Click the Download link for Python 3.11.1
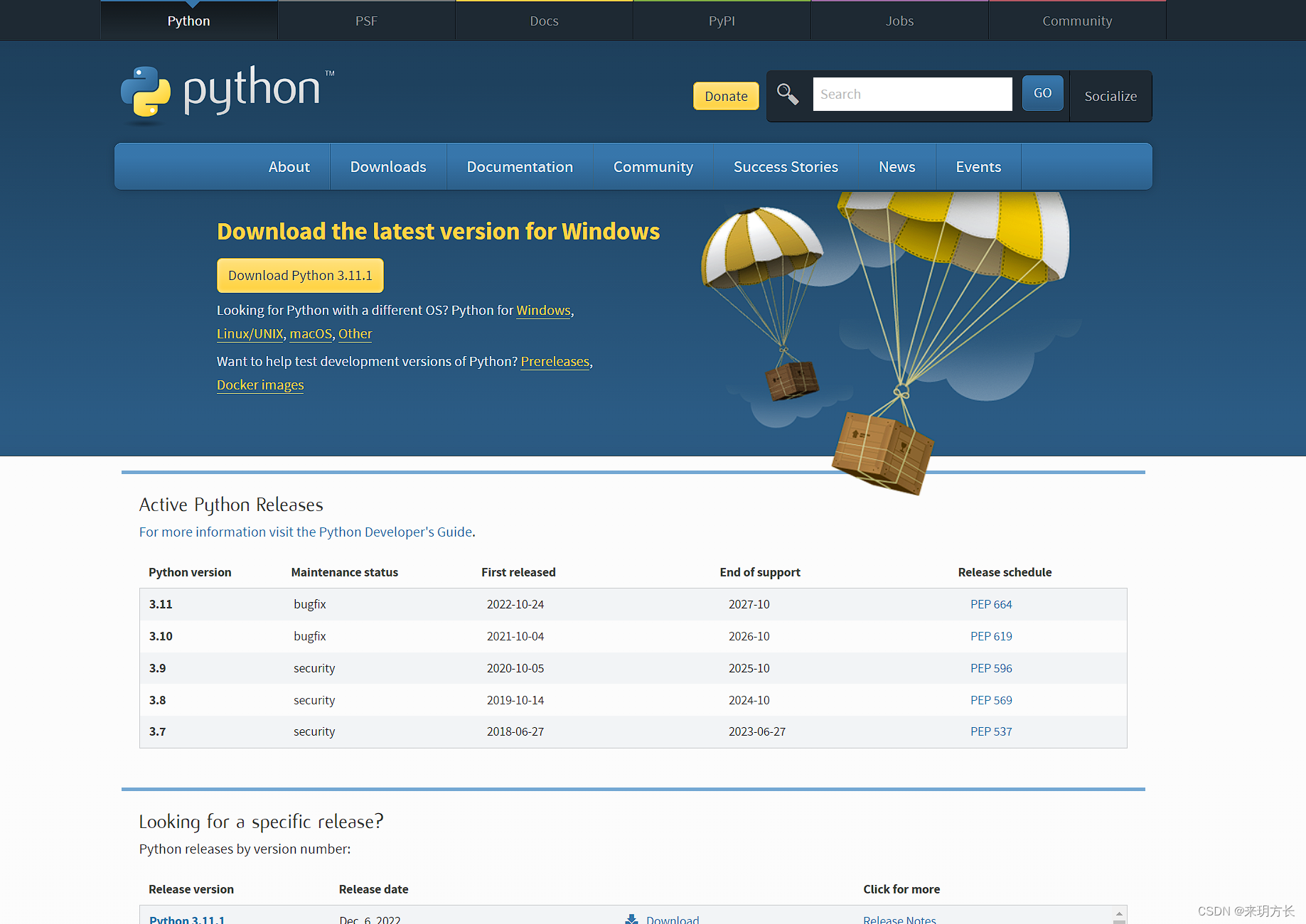The image size is (1306, 924). 673,919
